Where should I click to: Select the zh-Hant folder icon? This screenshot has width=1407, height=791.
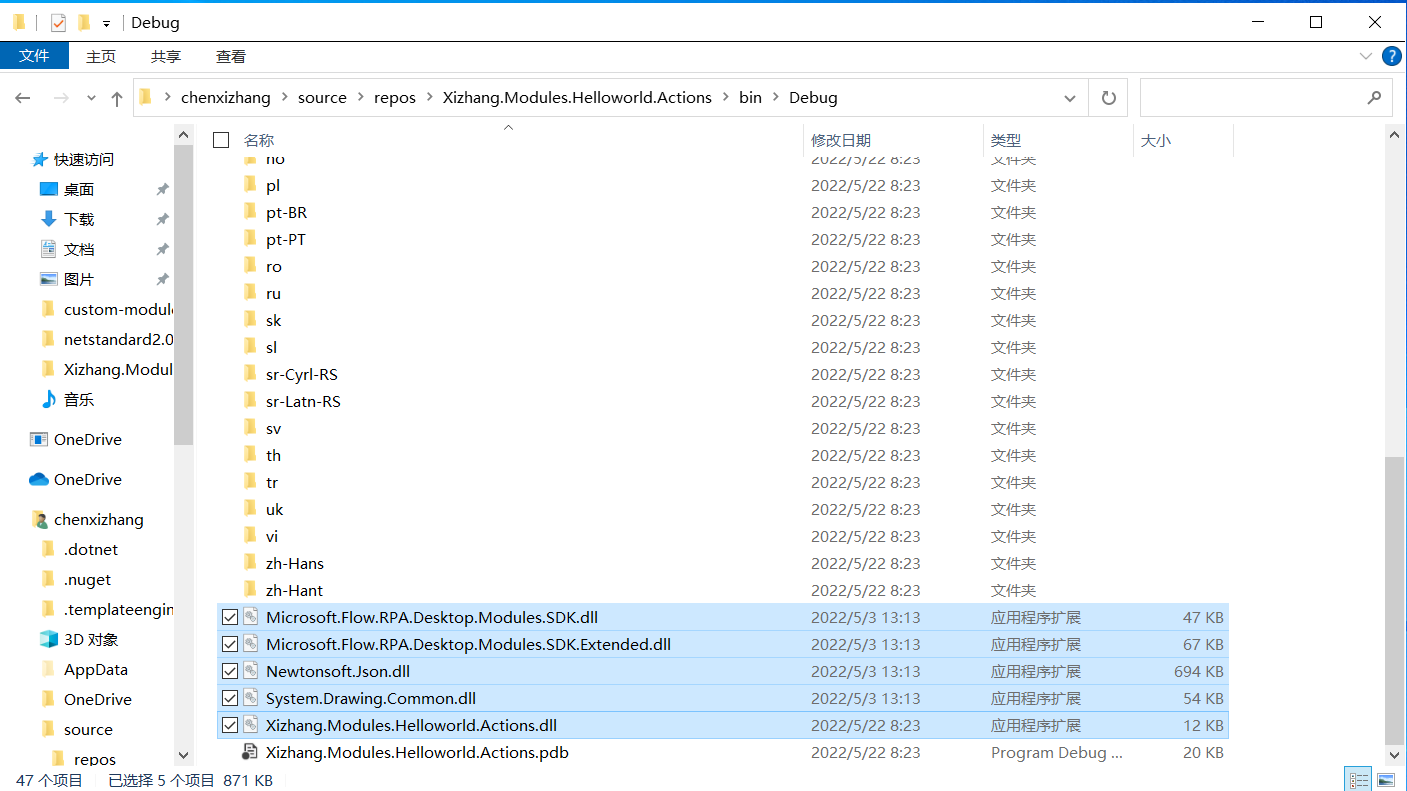click(x=250, y=590)
